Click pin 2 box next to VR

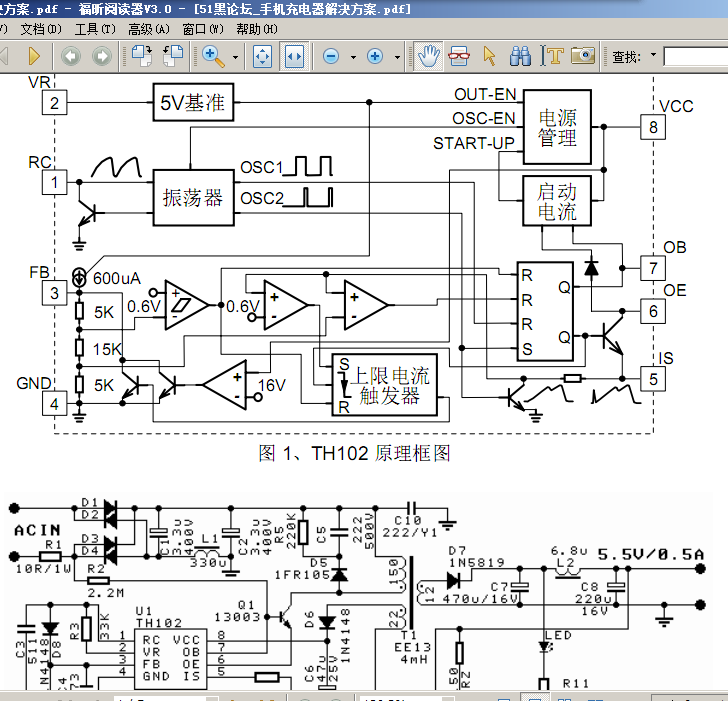coord(54,103)
